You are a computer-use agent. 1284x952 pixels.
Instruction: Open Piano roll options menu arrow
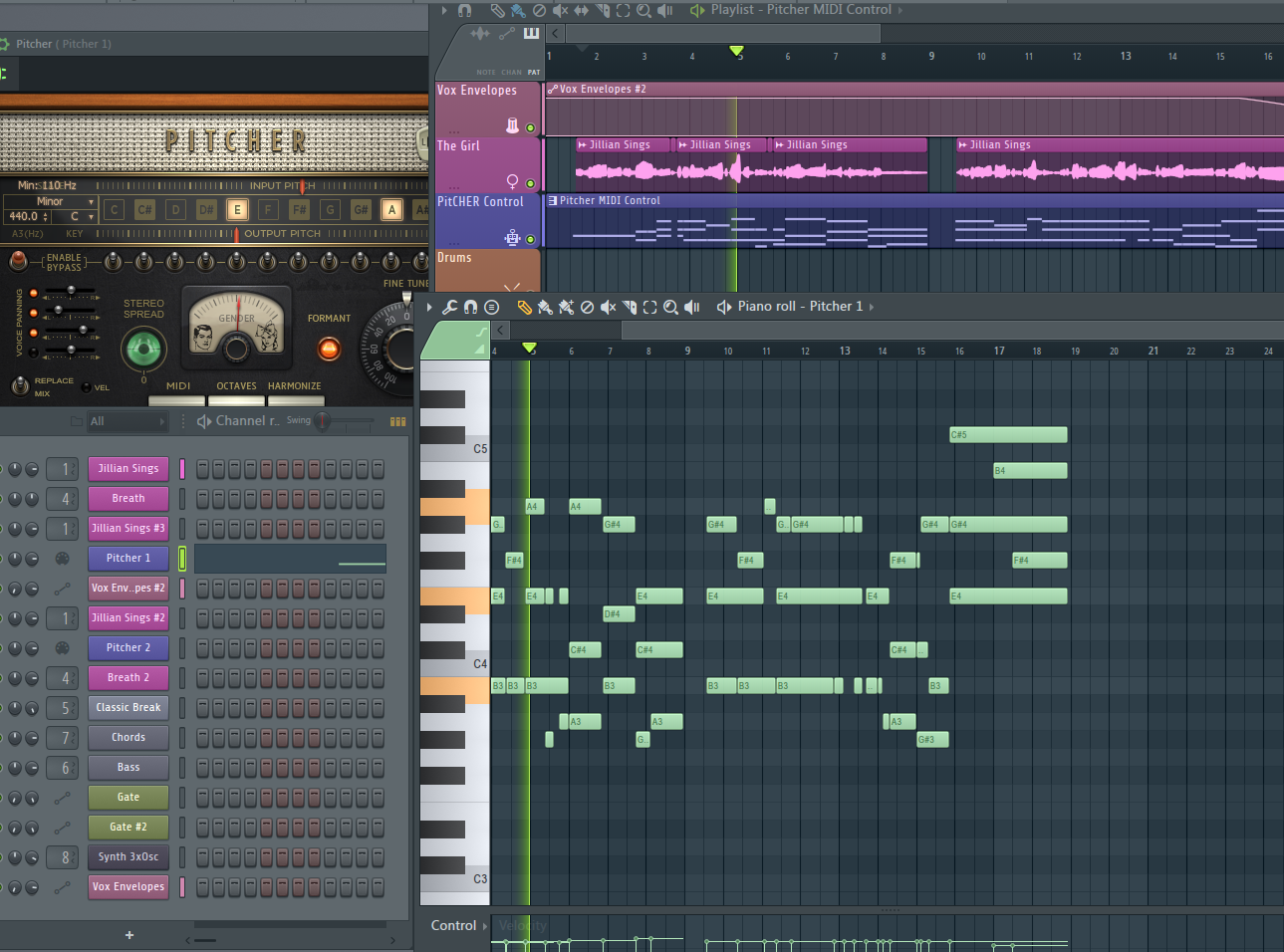coord(430,307)
